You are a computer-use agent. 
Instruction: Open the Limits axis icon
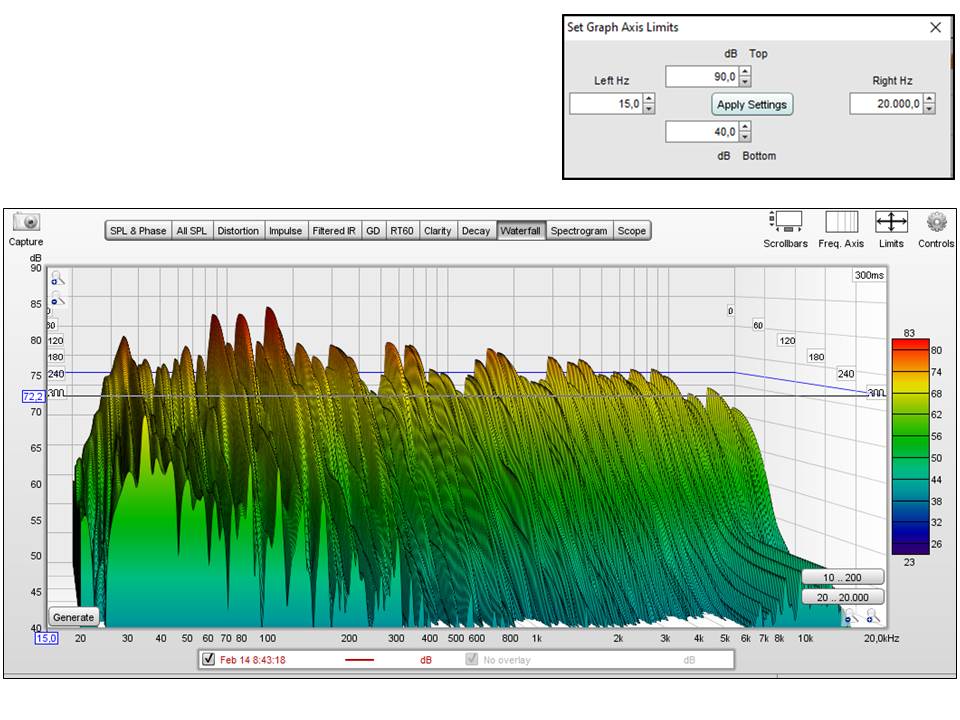891,222
